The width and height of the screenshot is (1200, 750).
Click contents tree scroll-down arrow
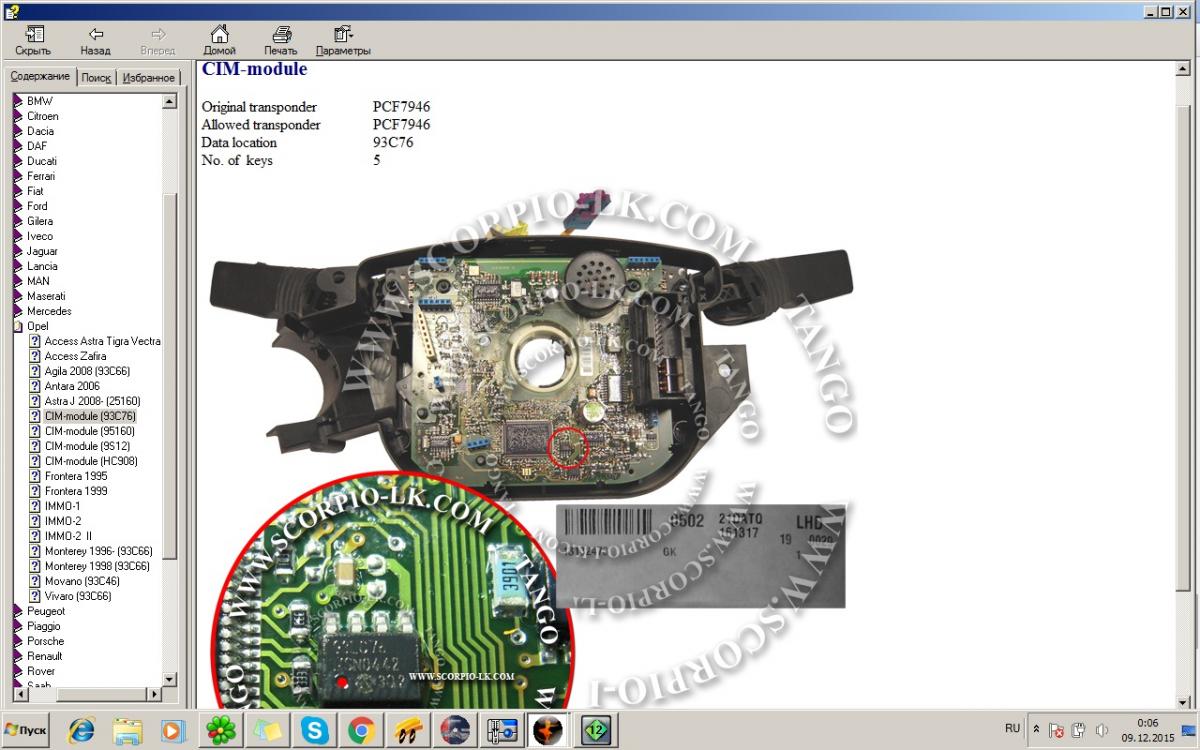[169, 679]
